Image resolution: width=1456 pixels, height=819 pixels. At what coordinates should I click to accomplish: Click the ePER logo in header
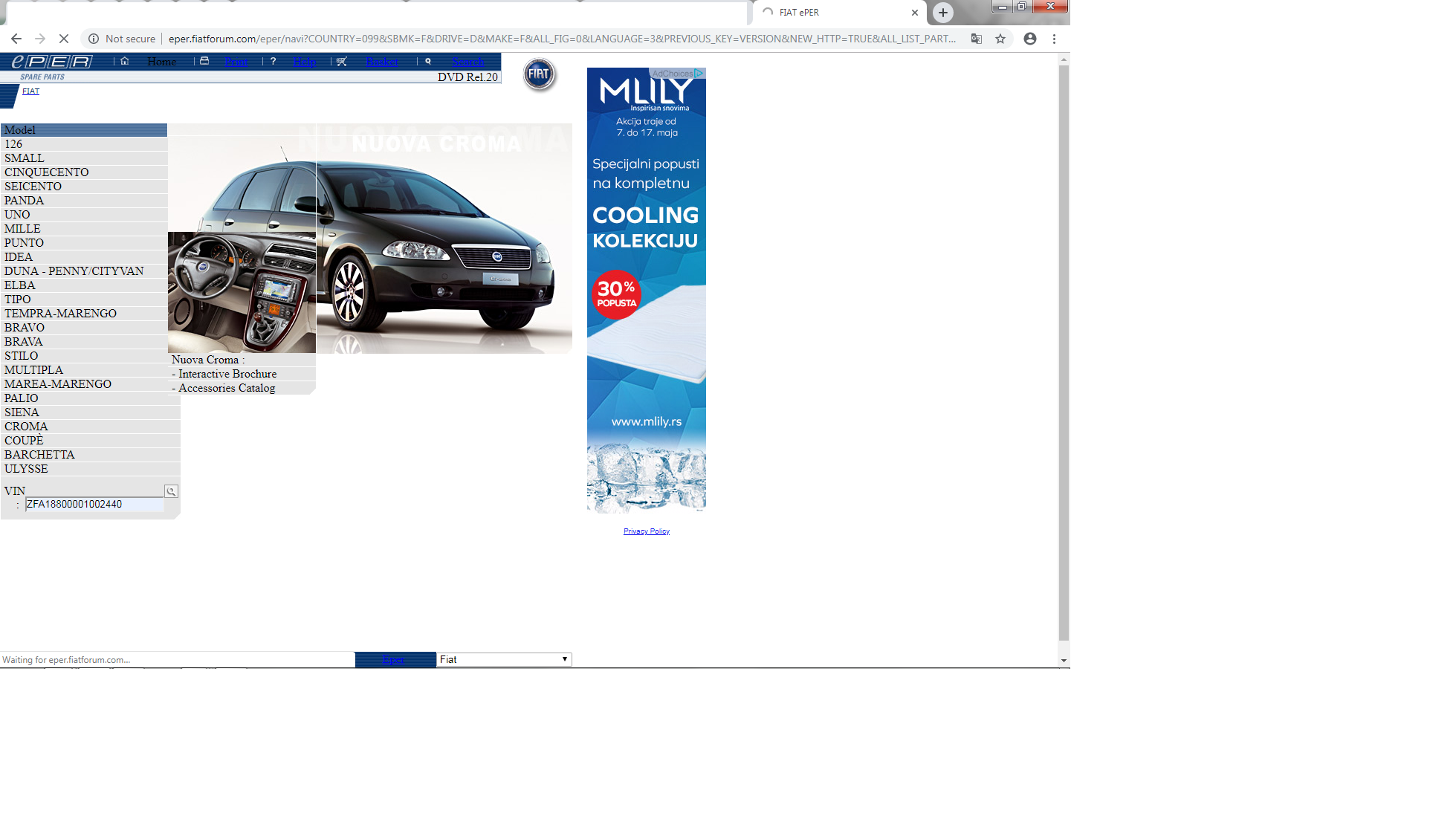pos(52,62)
